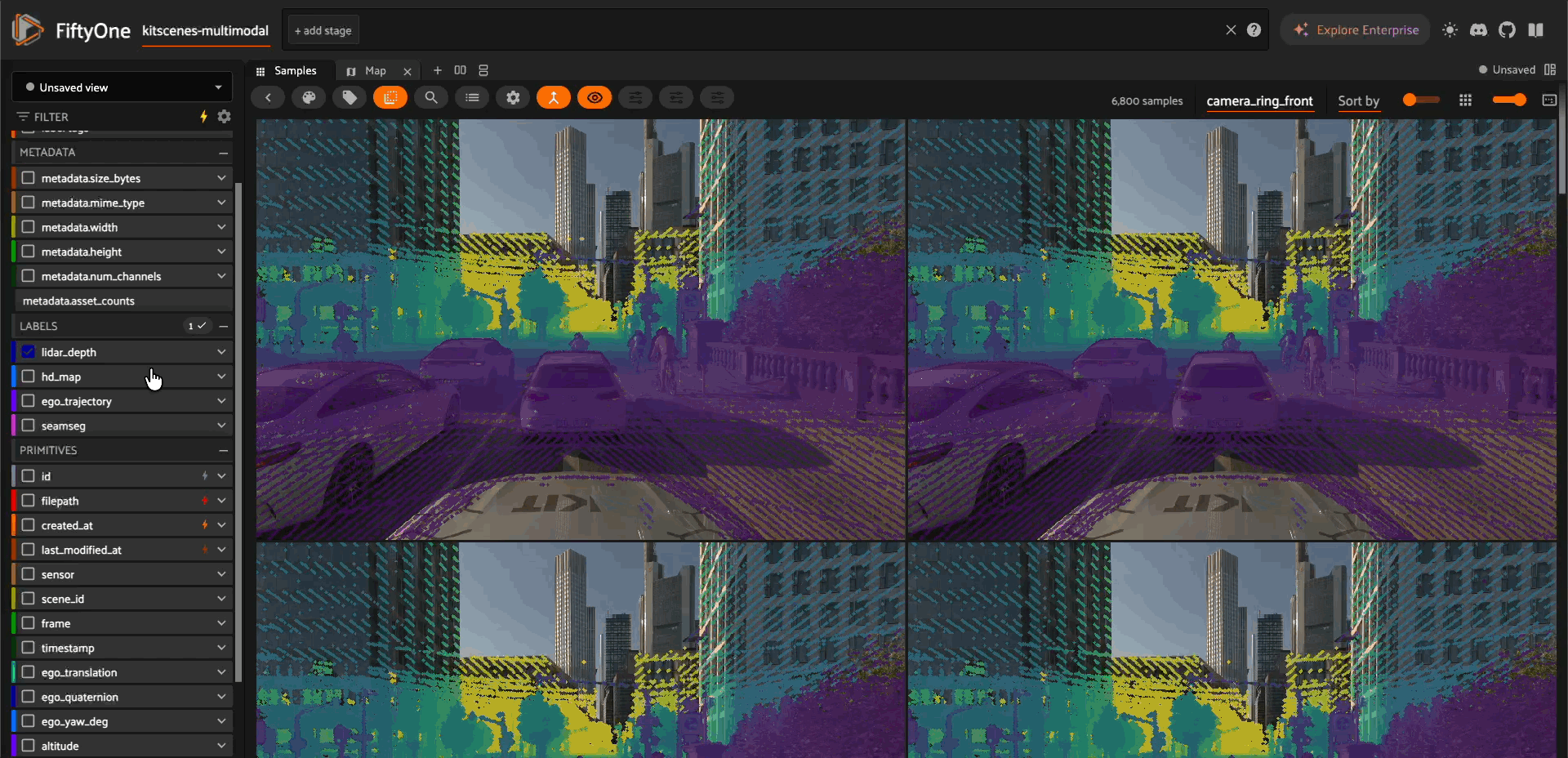Click the lightning bolt icon on the id row

pyautogui.click(x=205, y=476)
